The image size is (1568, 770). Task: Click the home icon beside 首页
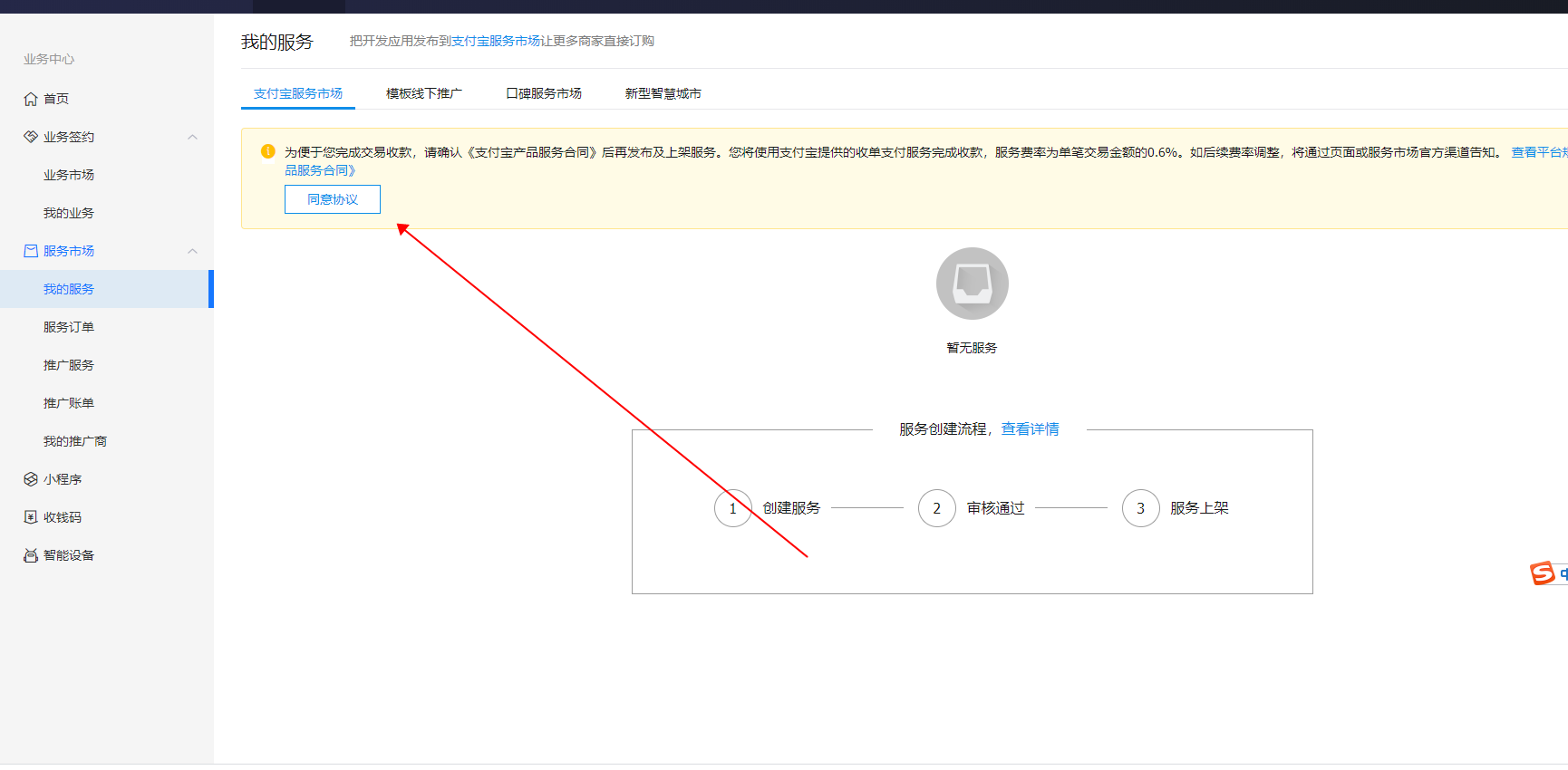pos(31,99)
